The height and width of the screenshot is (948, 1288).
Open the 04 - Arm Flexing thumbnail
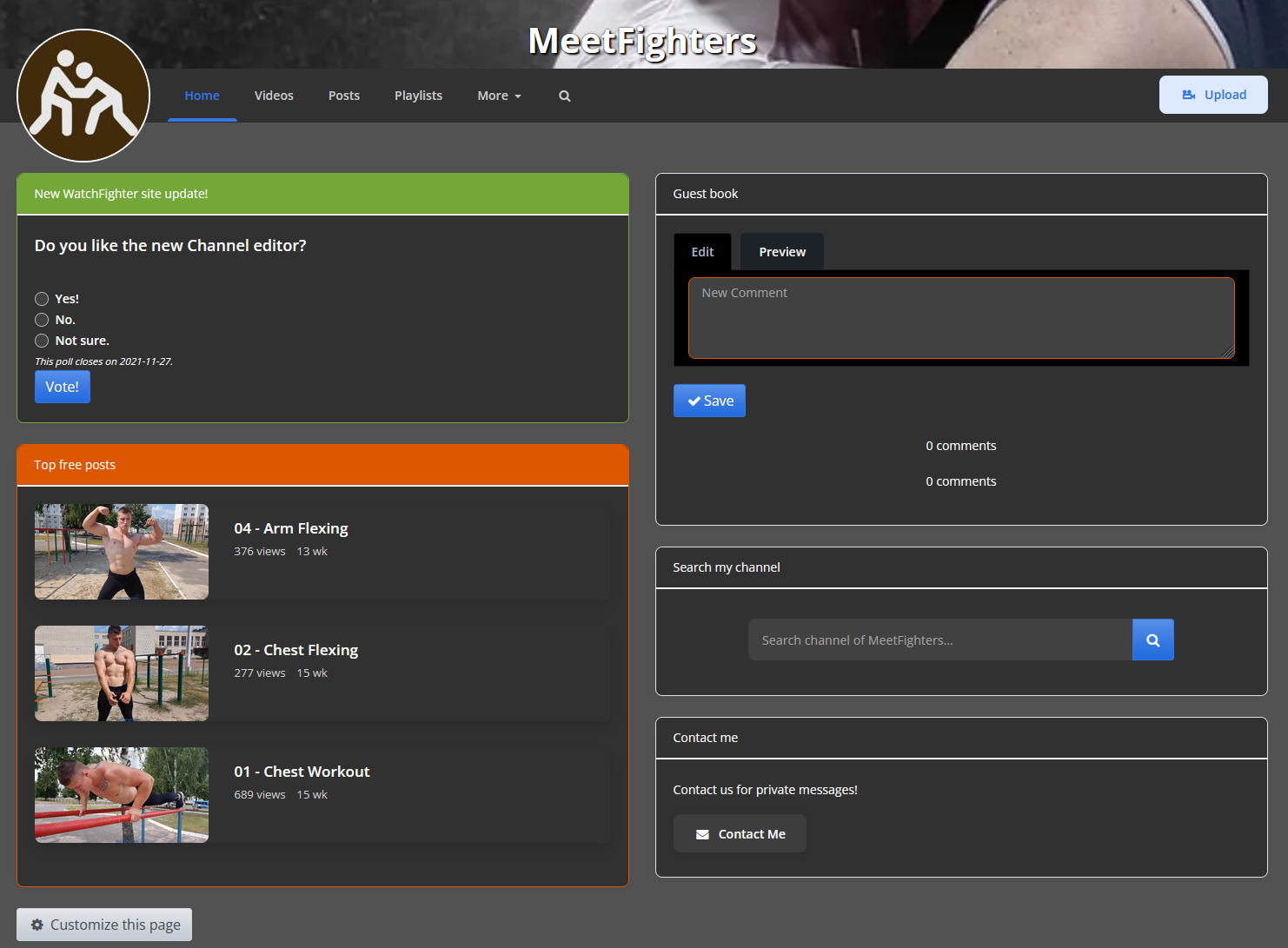[122, 552]
